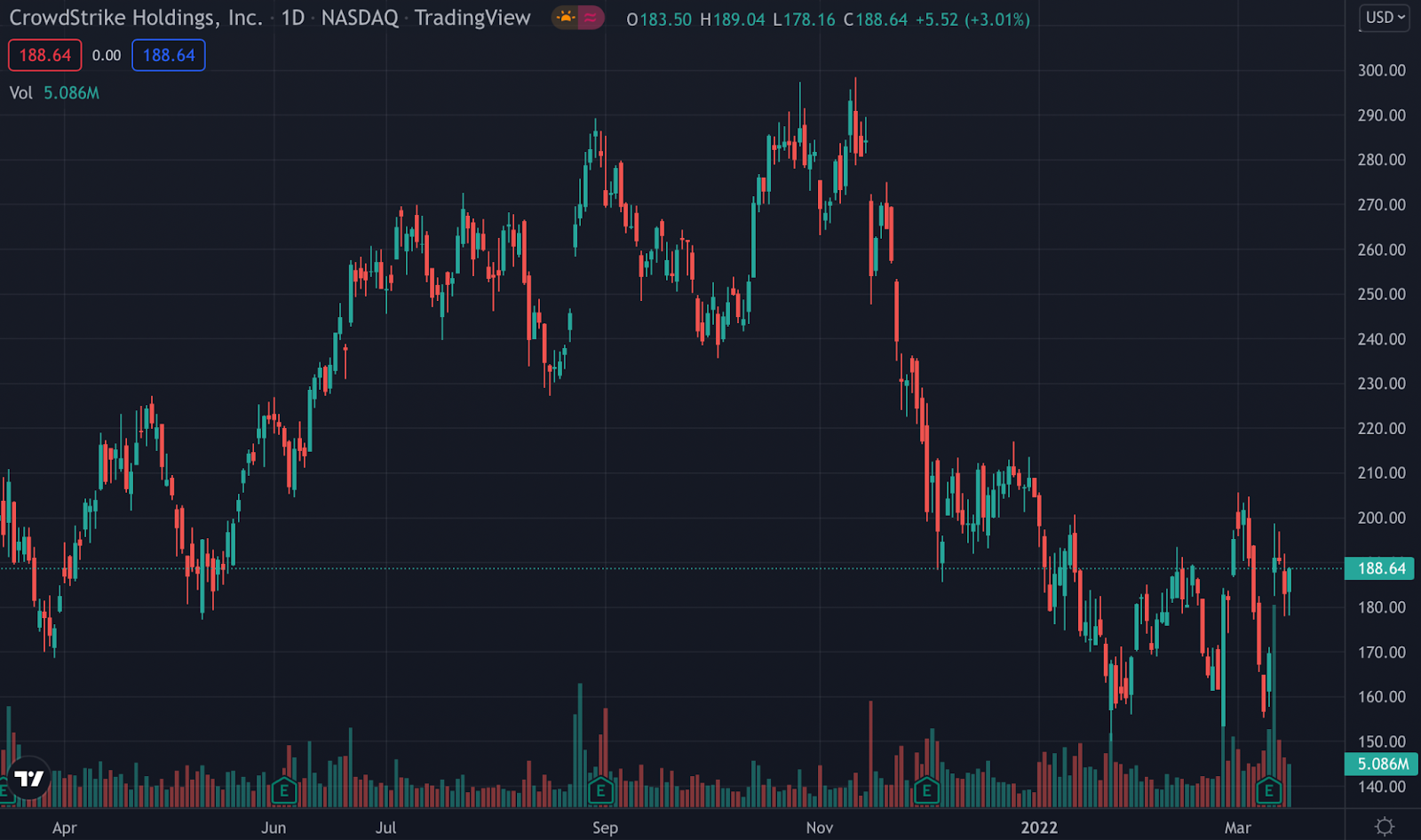
Task: Click the Jun label on time axis
Action: coord(274,828)
